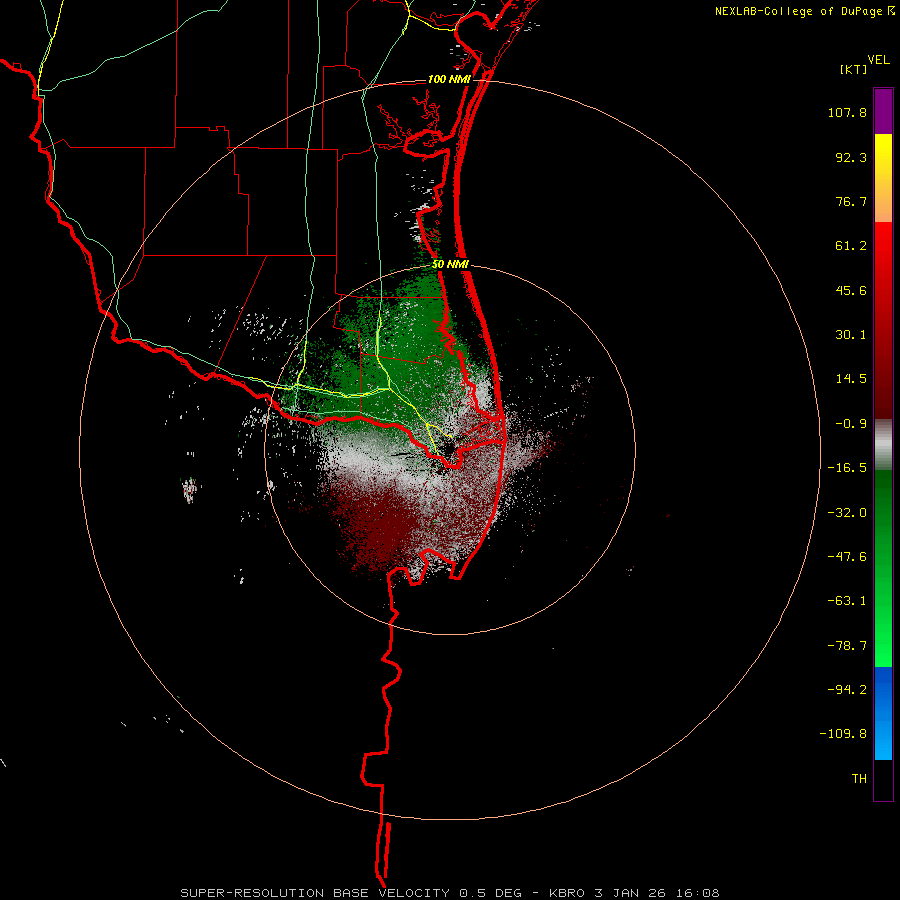The height and width of the screenshot is (900, 900).
Task: Pick the black TH segment of the velocity scale
Action: [x=883, y=779]
